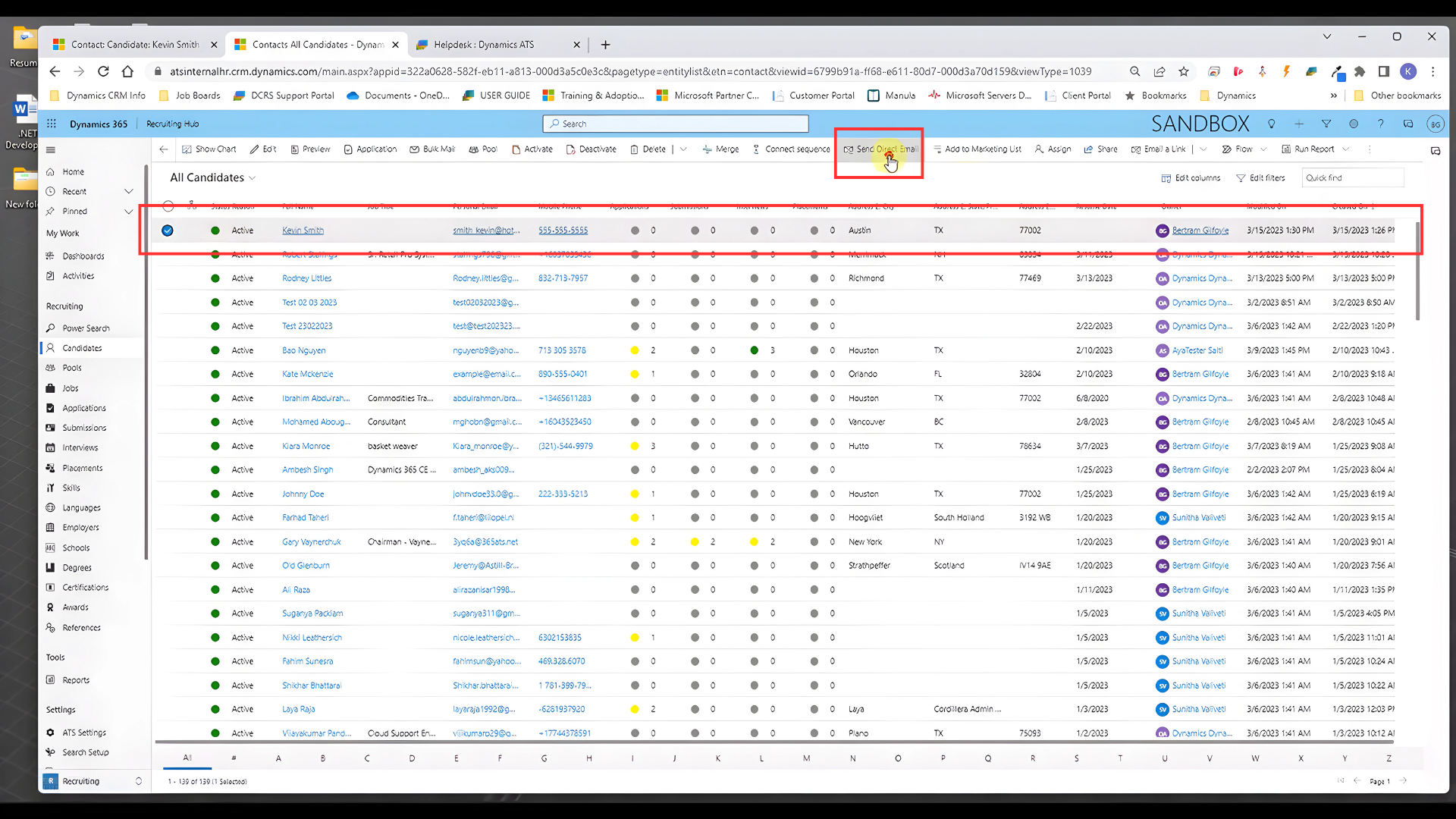The height and width of the screenshot is (819, 1456).
Task: Open the Delete command dropdown arrow
Action: point(683,149)
